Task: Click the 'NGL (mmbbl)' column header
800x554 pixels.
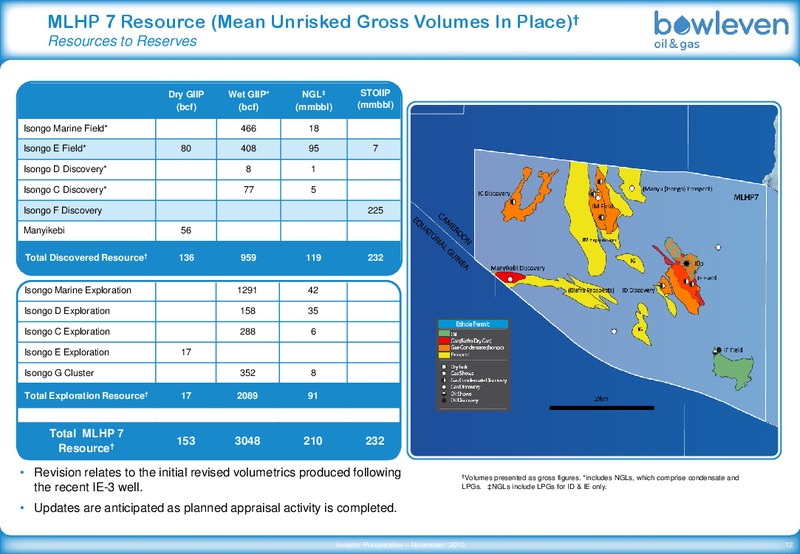Action: click(314, 100)
